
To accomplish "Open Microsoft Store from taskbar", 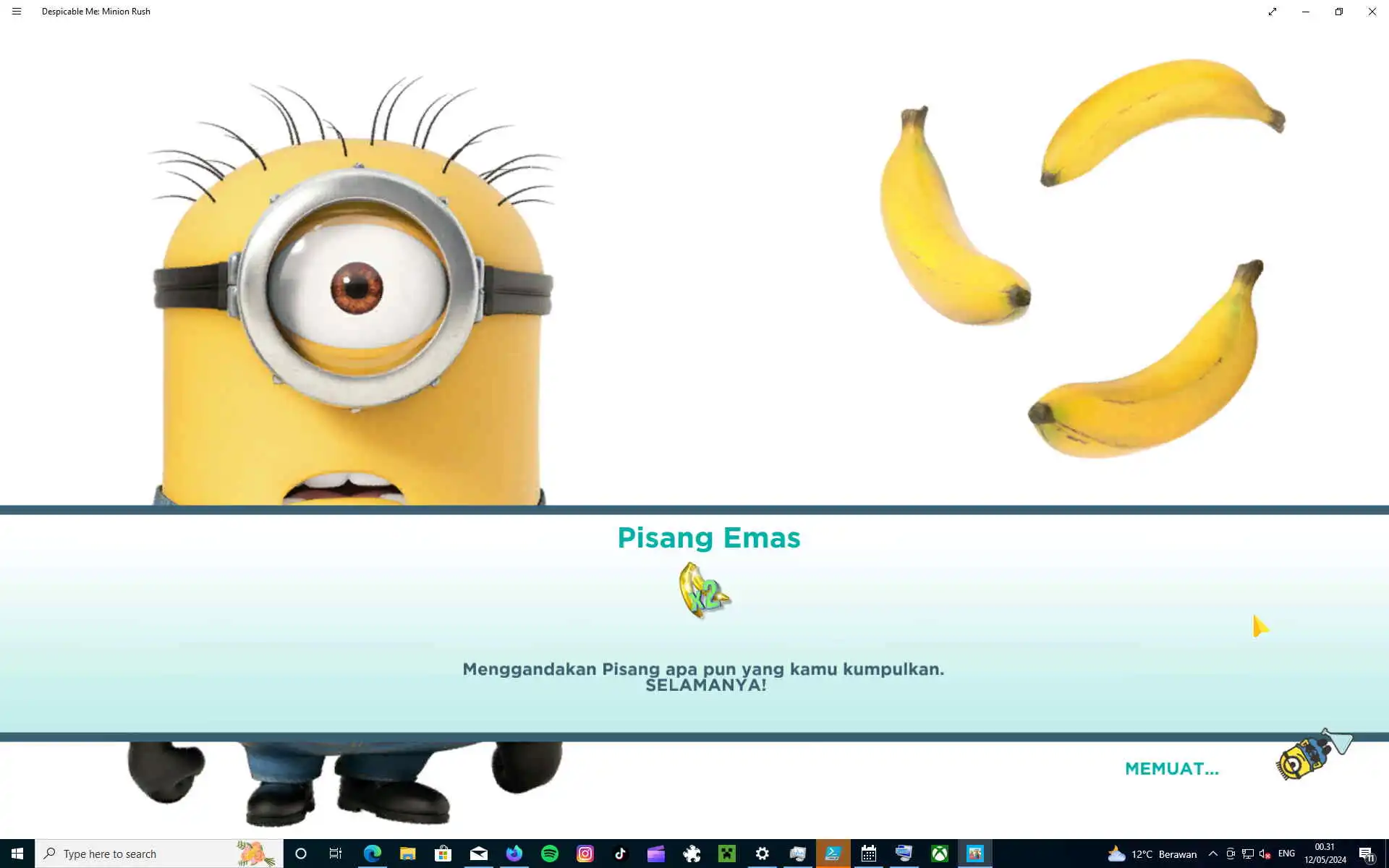I will (443, 854).
